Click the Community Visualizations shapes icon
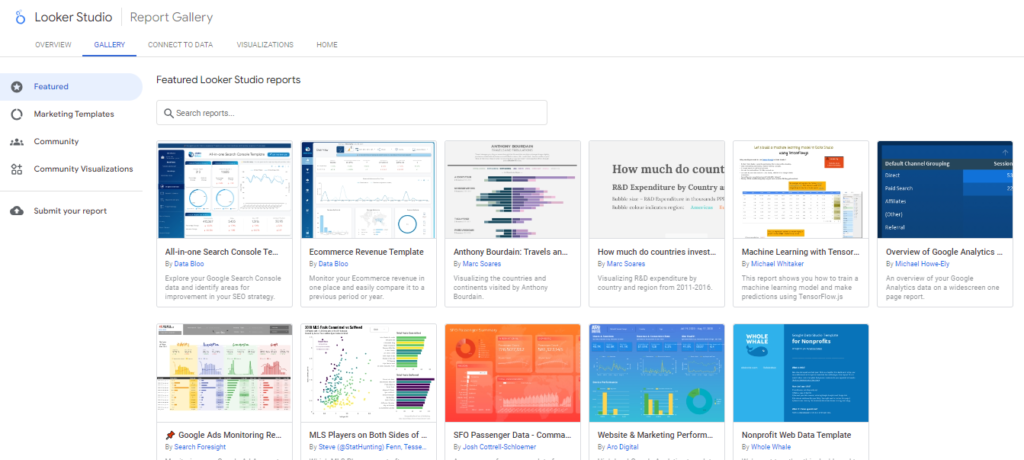Image resolution: width=1024 pixels, height=460 pixels. tap(17, 169)
